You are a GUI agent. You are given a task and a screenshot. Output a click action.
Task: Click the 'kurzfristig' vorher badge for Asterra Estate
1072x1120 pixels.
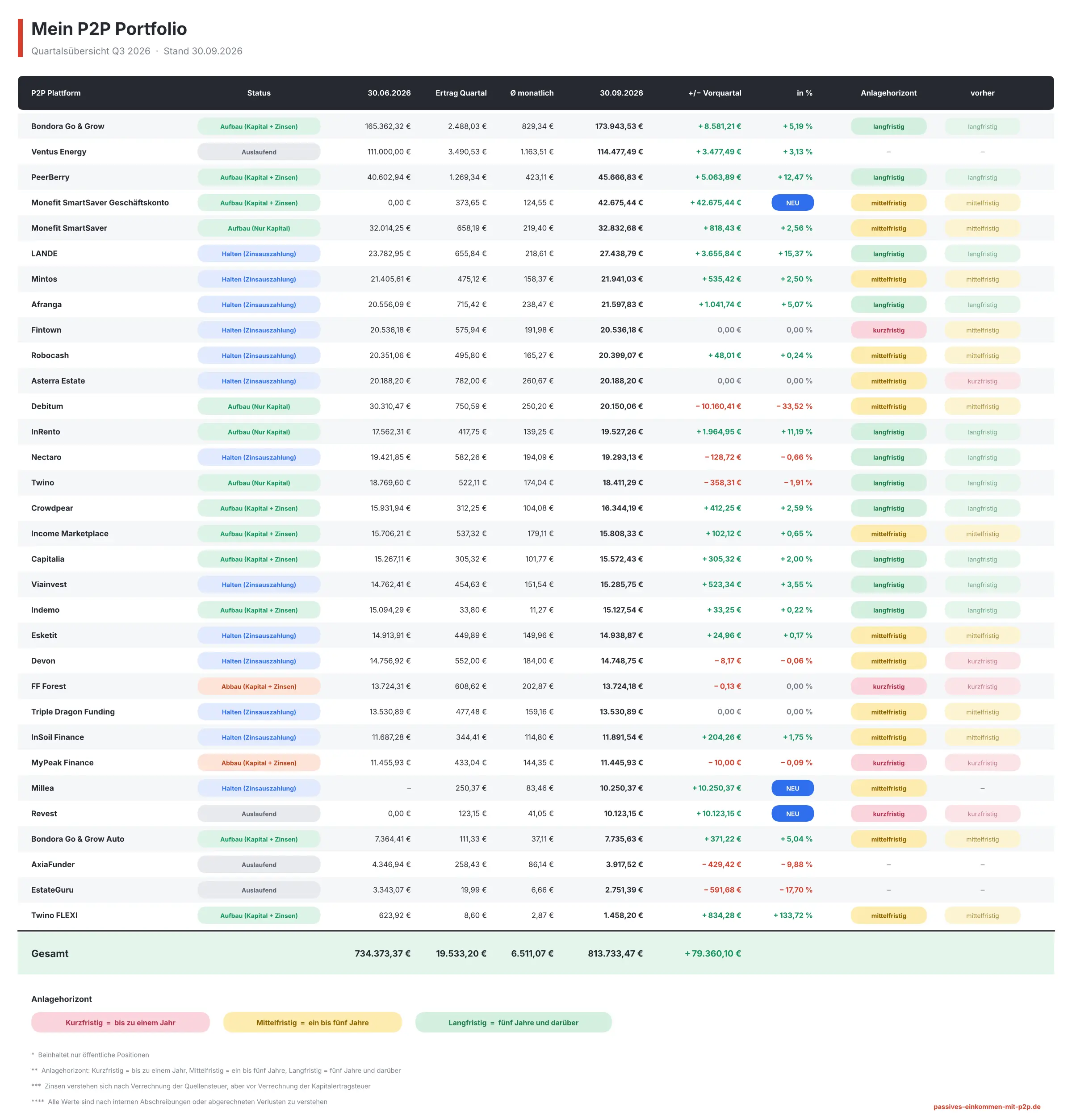coord(982,381)
